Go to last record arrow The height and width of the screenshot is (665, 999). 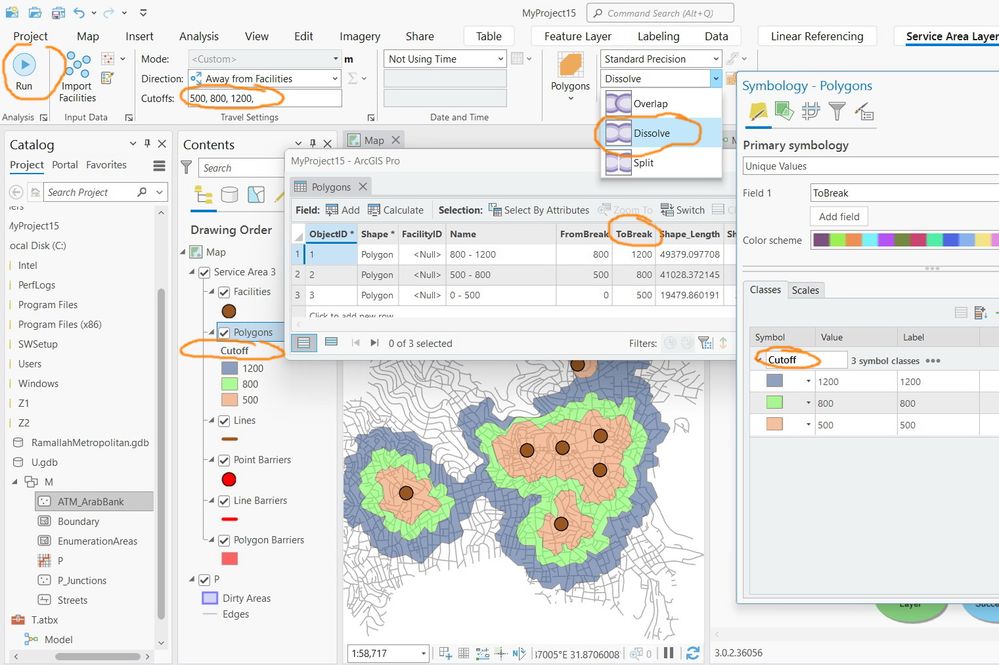click(375, 343)
